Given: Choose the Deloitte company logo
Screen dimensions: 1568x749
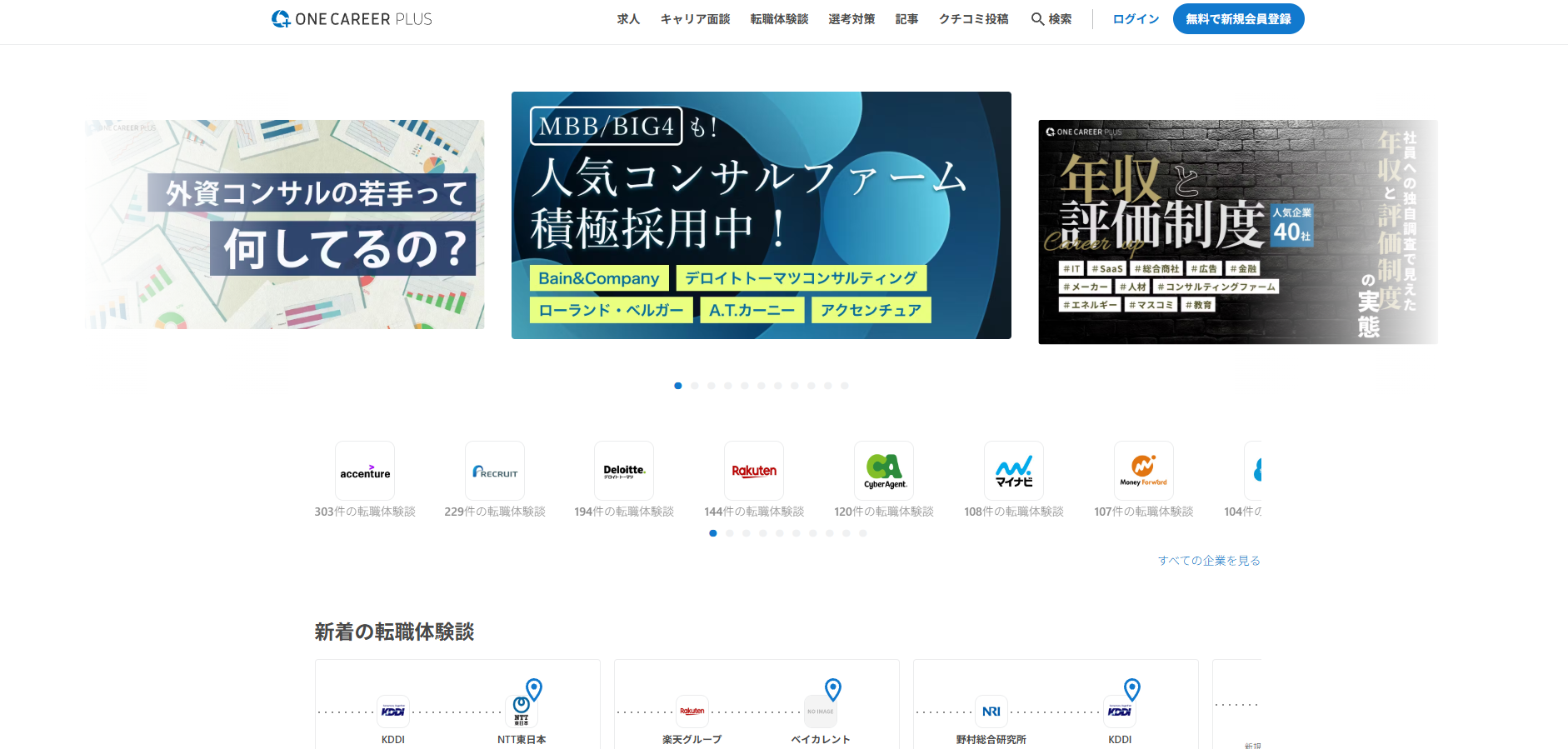Looking at the screenshot, I should 624,471.
